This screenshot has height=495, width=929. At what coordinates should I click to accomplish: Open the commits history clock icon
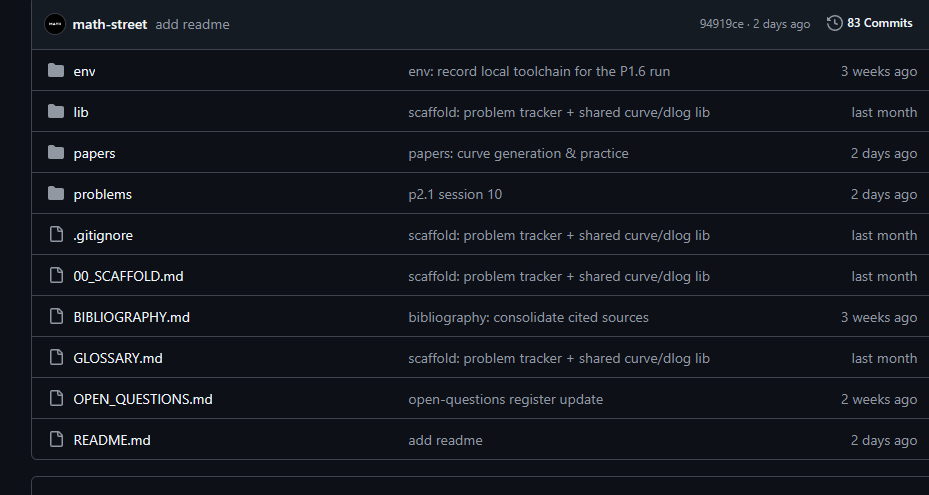click(x=834, y=23)
